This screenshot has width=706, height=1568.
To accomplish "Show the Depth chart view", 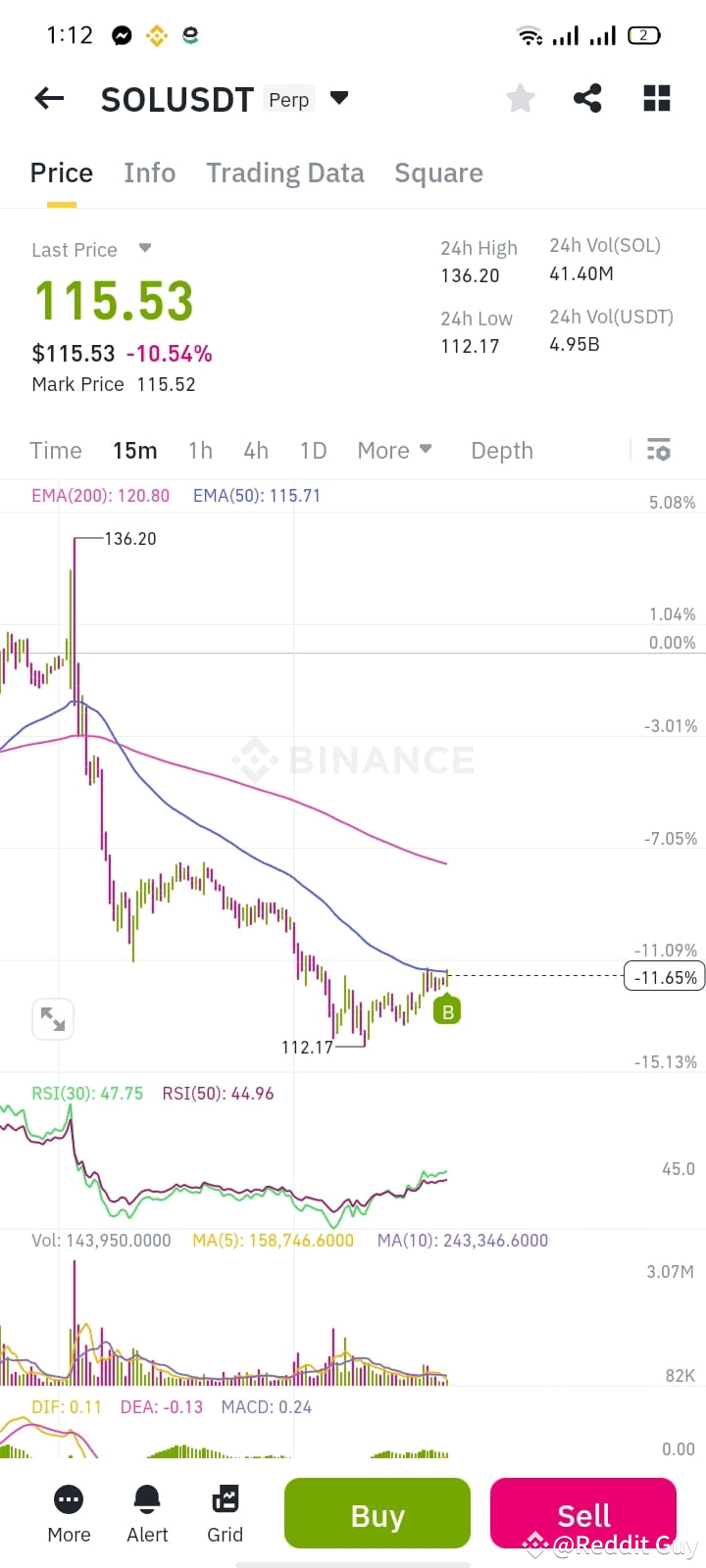I will pos(502,450).
